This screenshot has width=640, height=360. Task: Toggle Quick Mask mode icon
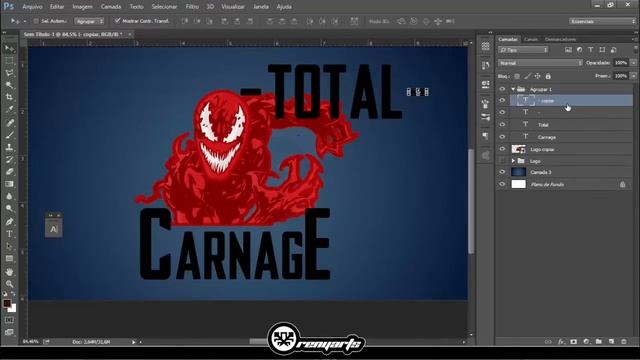pos(9,320)
